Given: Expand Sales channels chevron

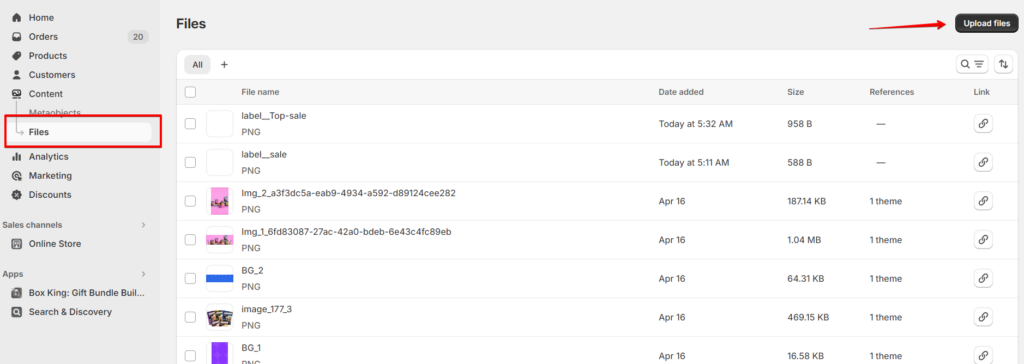Looking at the screenshot, I should 144,225.
